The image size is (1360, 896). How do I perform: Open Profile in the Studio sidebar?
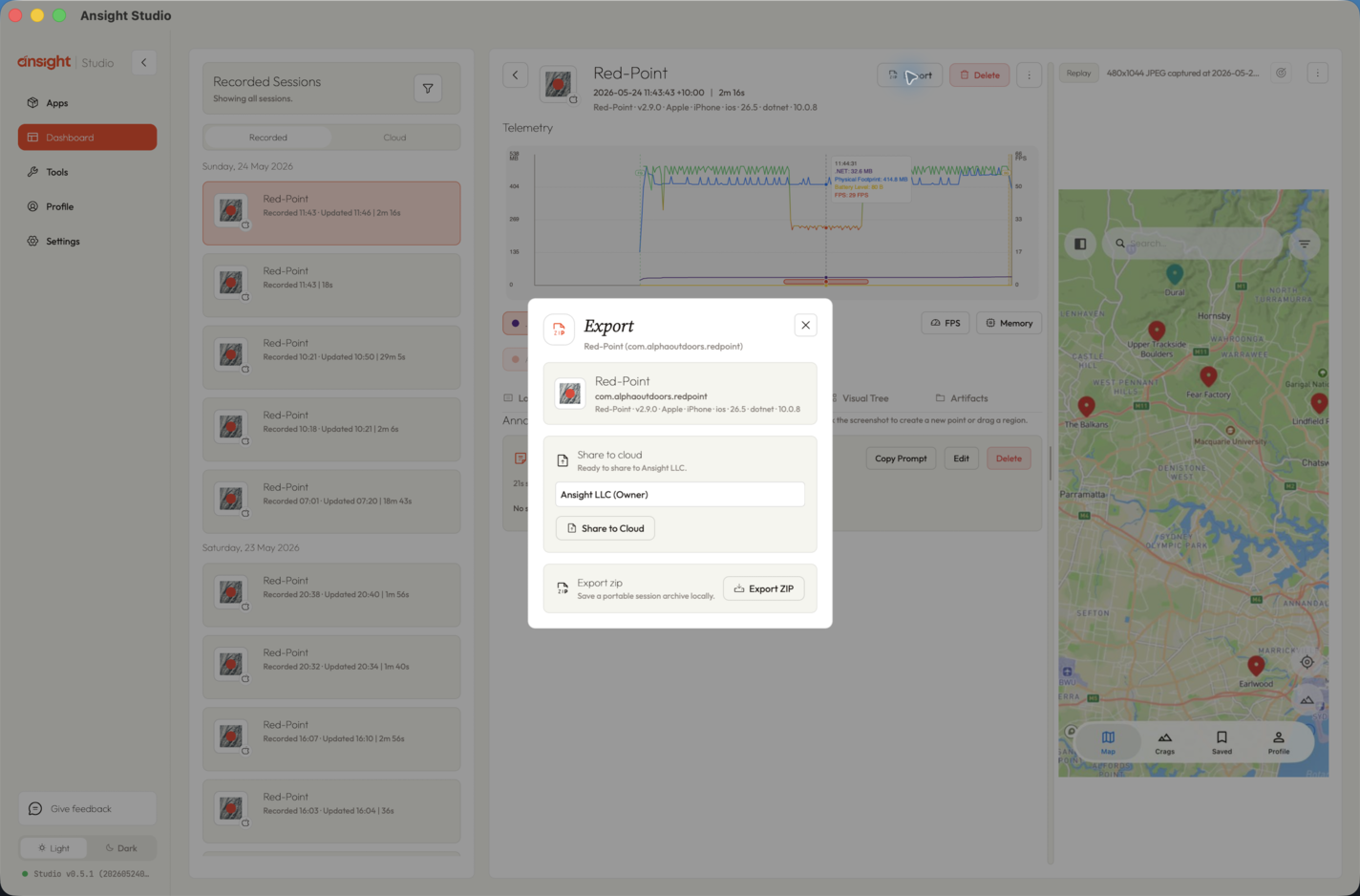87,206
